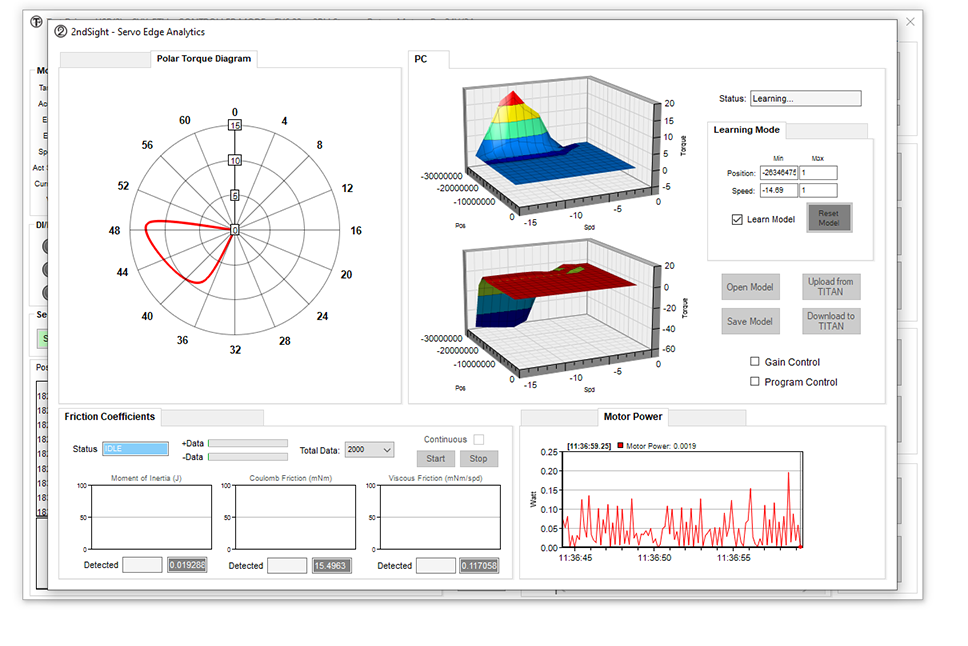Click the +Data progress bar
The width and height of the screenshot is (968, 646).
coord(247,443)
